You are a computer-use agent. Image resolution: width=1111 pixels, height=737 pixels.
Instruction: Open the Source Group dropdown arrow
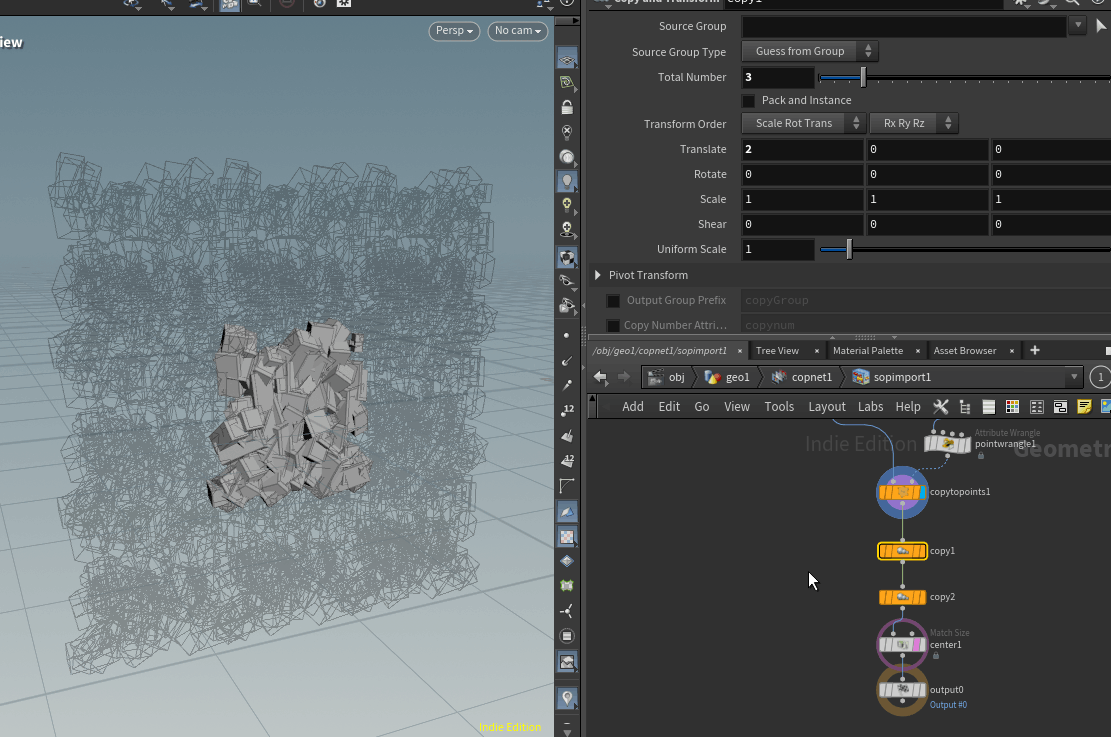point(1078,26)
